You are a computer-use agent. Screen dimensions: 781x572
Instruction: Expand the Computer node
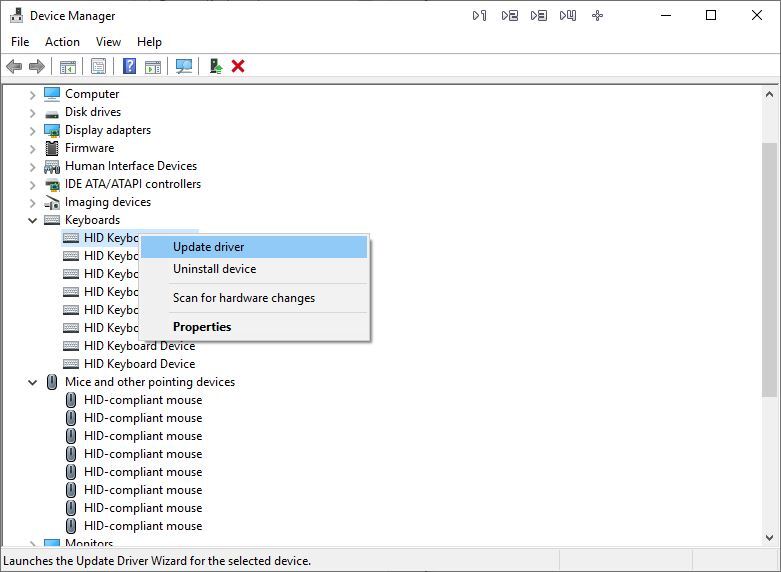32,95
